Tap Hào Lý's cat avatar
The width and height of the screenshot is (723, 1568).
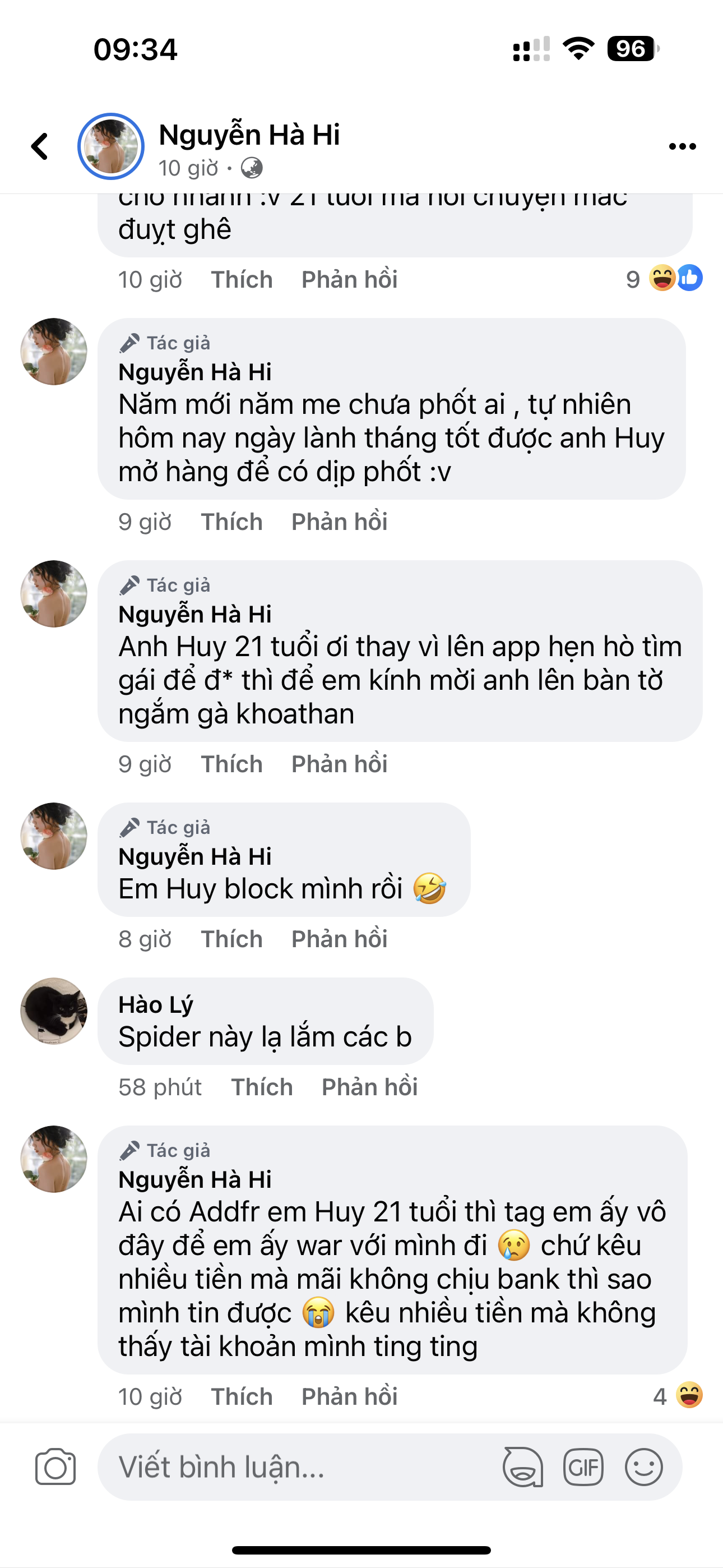(x=54, y=1011)
